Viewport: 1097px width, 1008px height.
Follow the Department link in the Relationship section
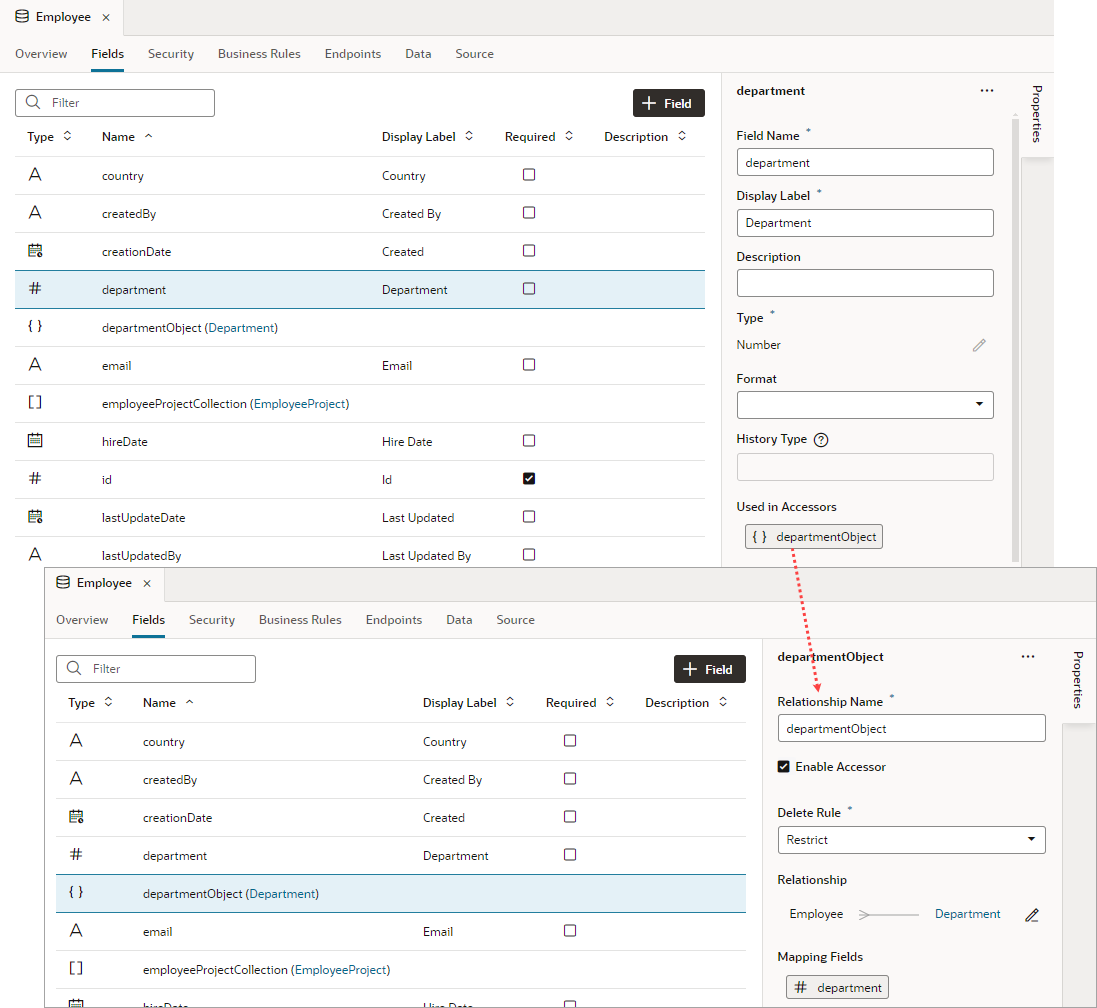[x=968, y=914]
